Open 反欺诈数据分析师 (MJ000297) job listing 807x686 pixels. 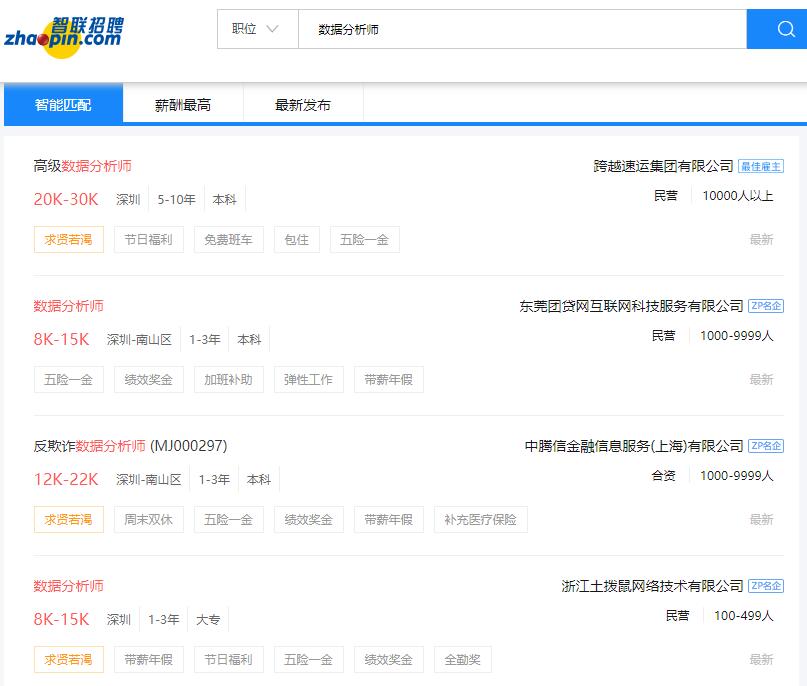(x=130, y=446)
